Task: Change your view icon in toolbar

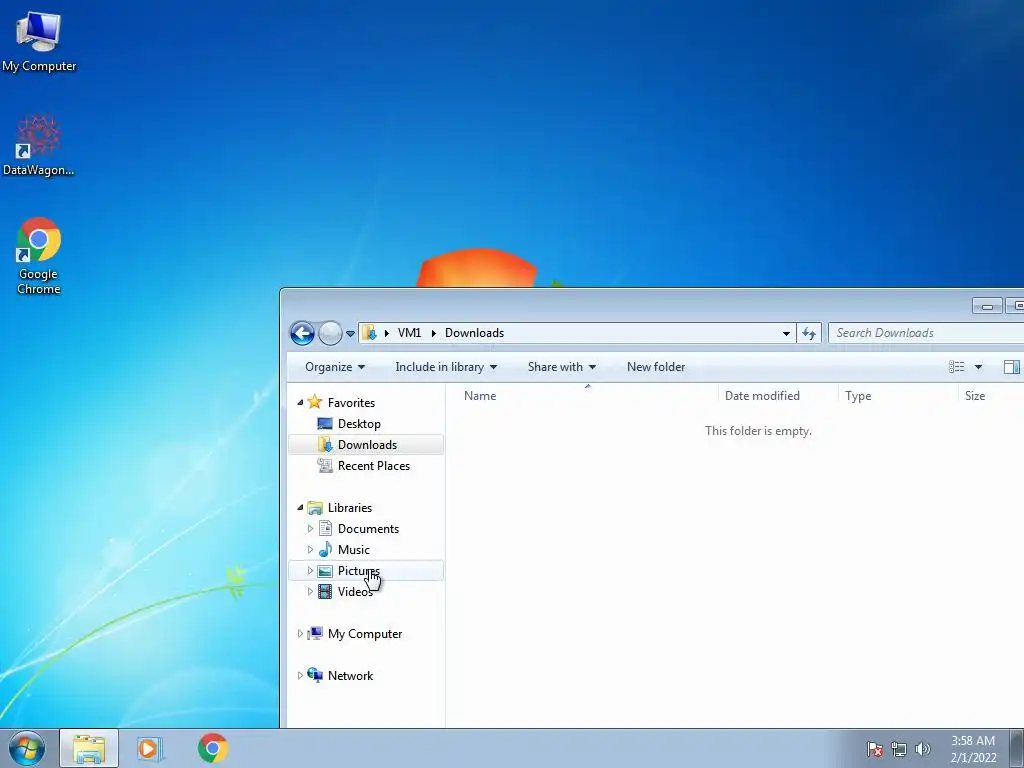Action: [x=957, y=367]
